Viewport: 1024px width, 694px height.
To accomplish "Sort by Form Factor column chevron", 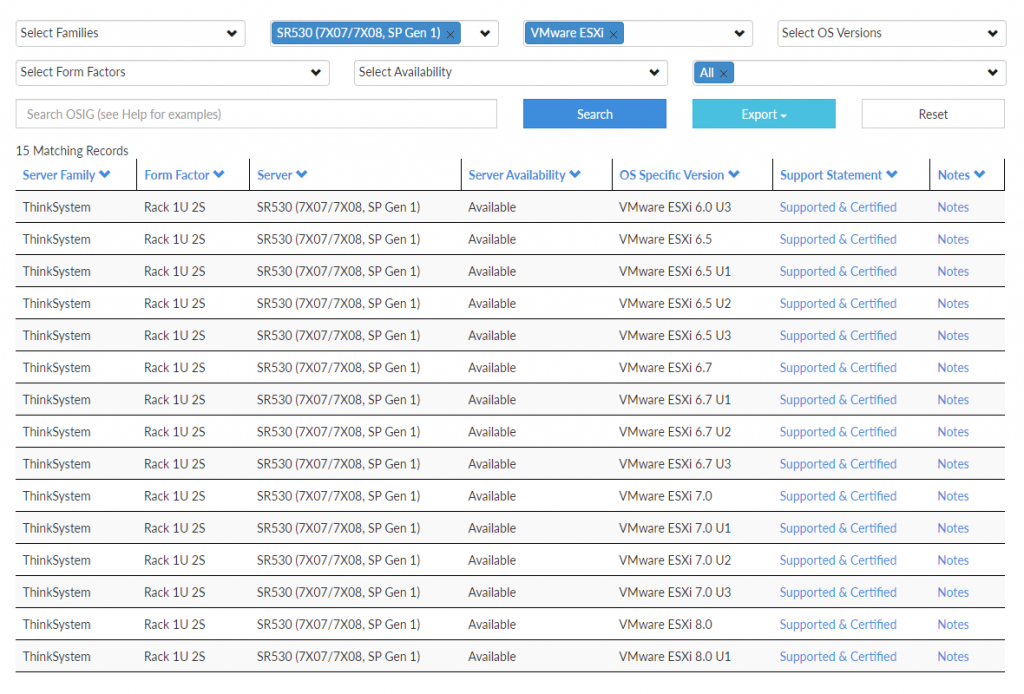I will [219, 174].
